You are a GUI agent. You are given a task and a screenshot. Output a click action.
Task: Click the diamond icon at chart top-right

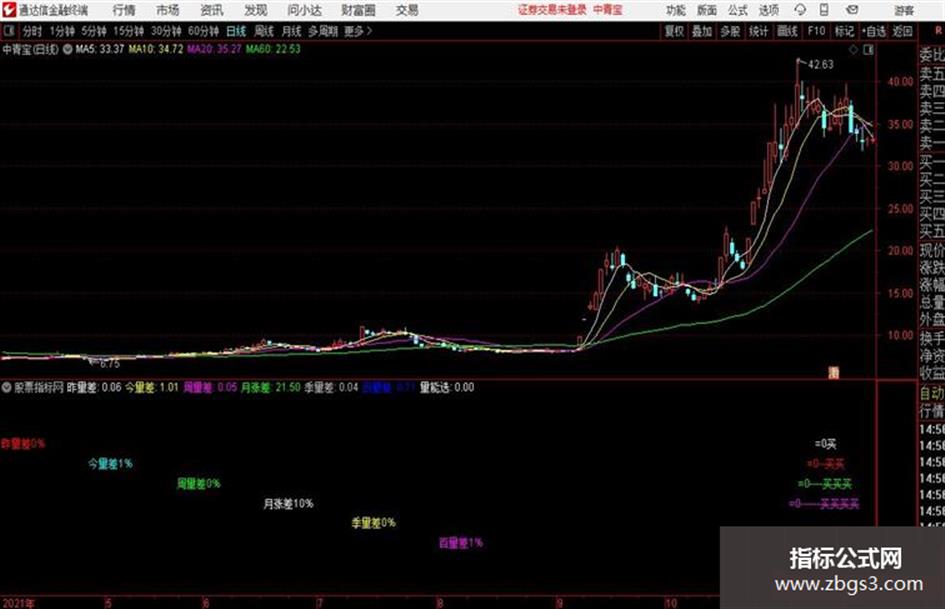pyautogui.click(x=853, y=50)
